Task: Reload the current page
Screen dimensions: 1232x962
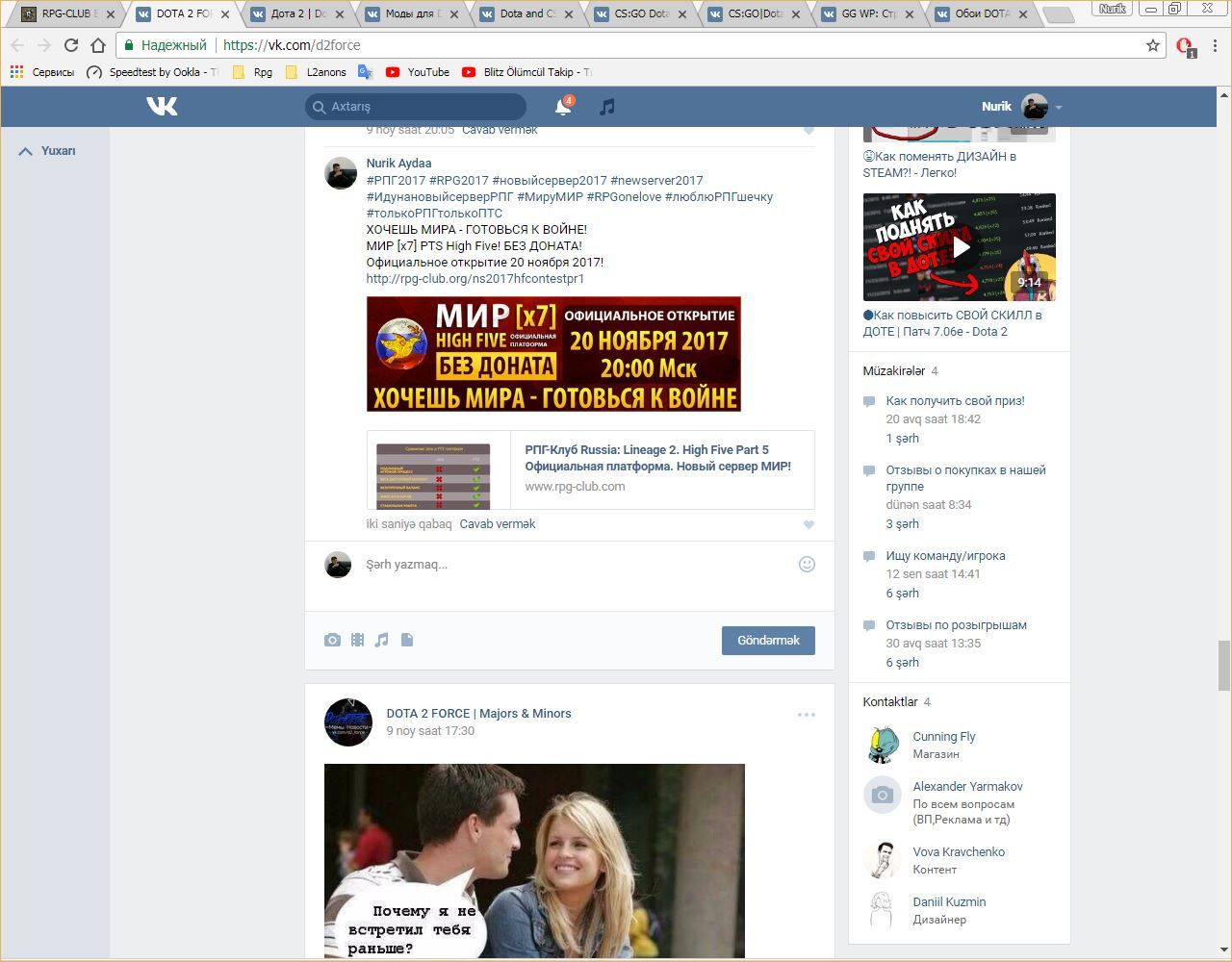Action: pyautogui.click(x=71, y=45)
